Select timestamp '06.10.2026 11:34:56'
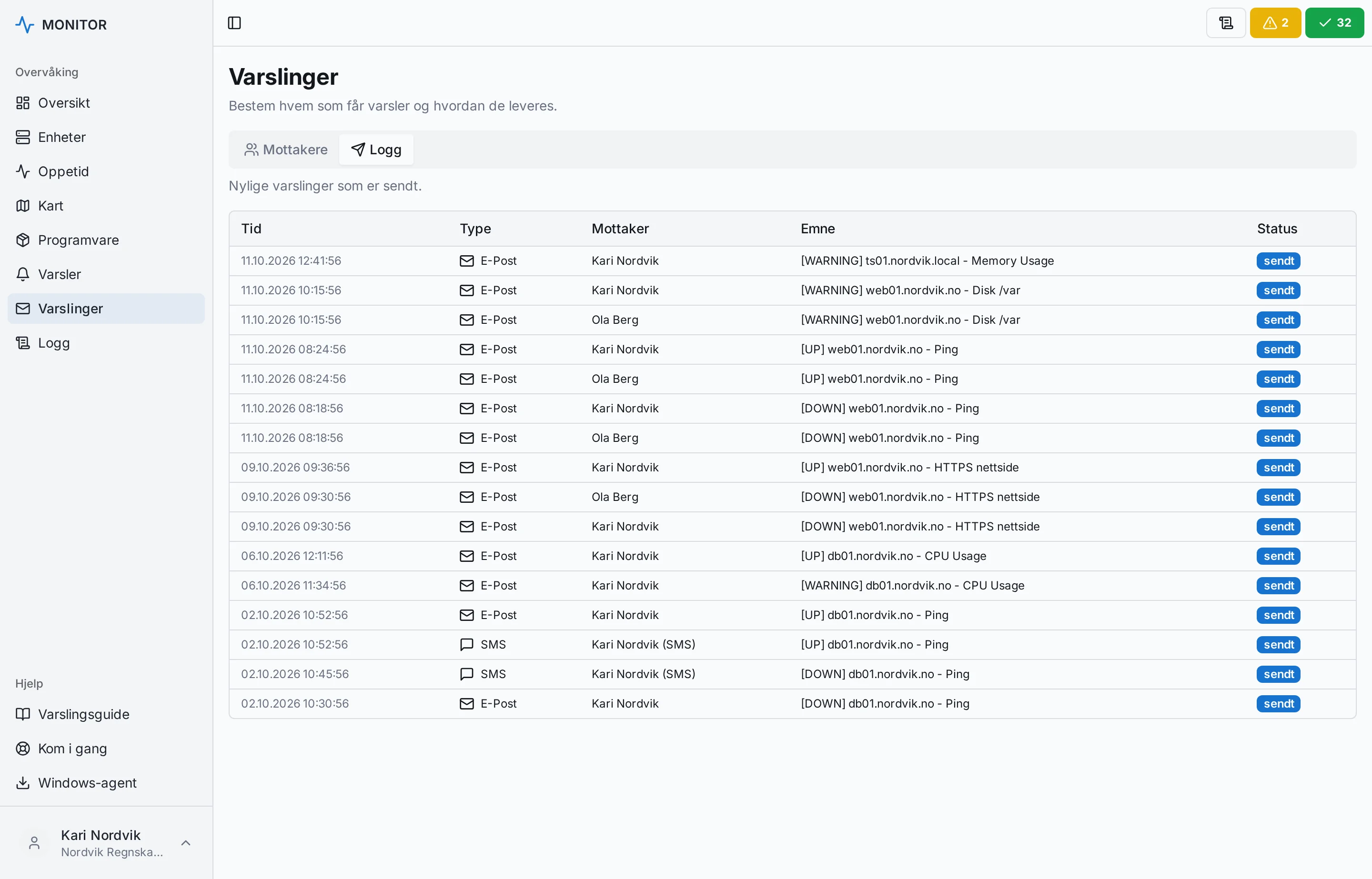The image size is (1372, 879). [293, 586]
